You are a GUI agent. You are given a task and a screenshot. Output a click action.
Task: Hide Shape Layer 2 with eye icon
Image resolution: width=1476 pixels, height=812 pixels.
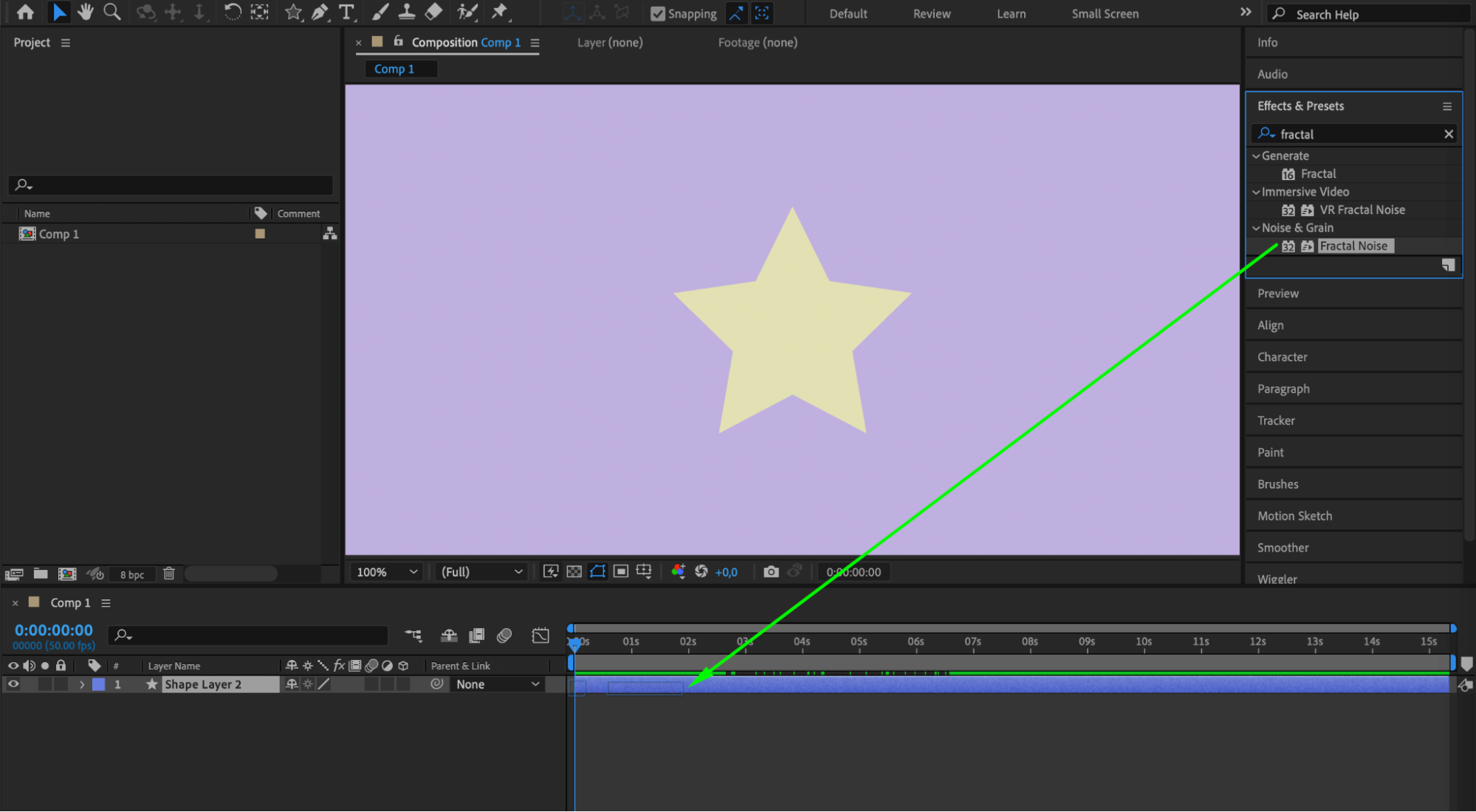tap(13, 684)
